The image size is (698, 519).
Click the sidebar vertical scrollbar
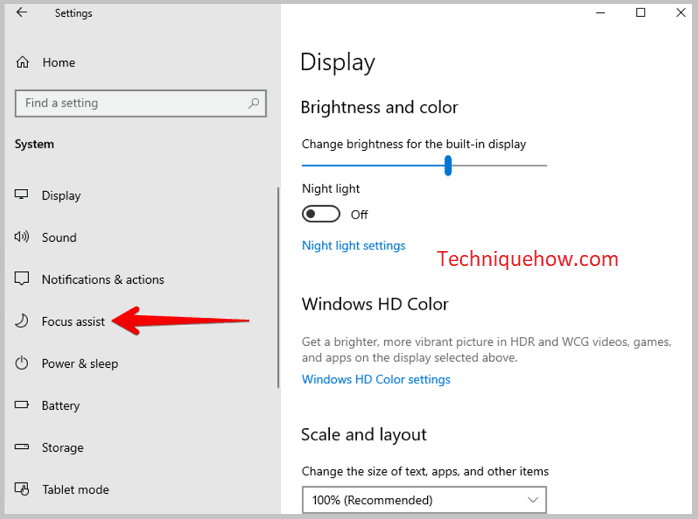pyautogui.click(x=278, y=287)
